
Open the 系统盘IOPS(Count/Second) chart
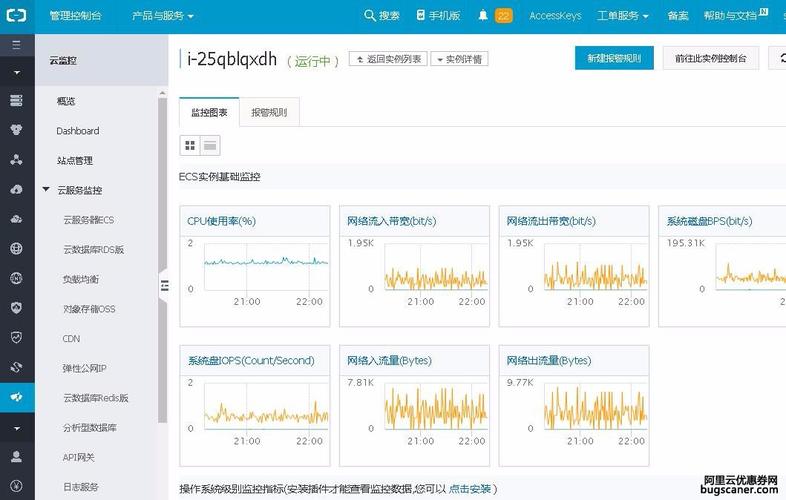[x=255, y=405]
